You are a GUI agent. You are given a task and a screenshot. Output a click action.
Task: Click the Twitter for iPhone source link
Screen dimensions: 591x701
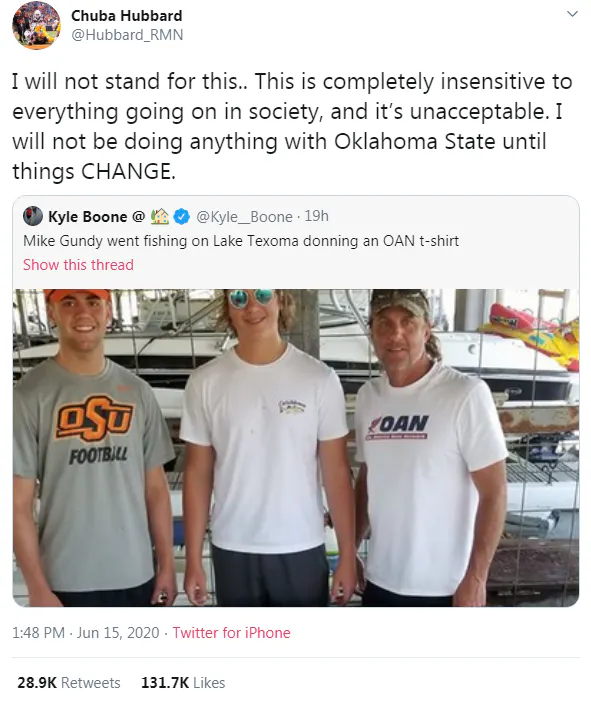pyautogui.click(x=232, y=633)
